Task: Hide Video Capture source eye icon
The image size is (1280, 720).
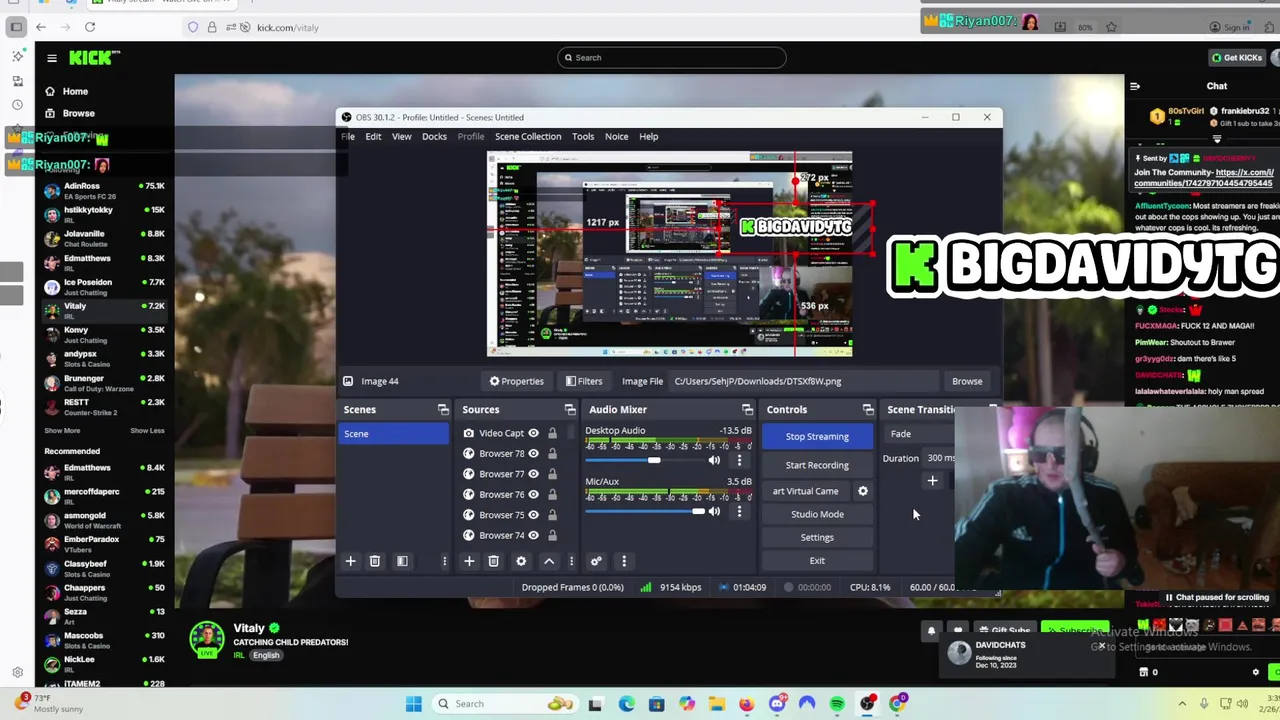Action: pos(533,433)
